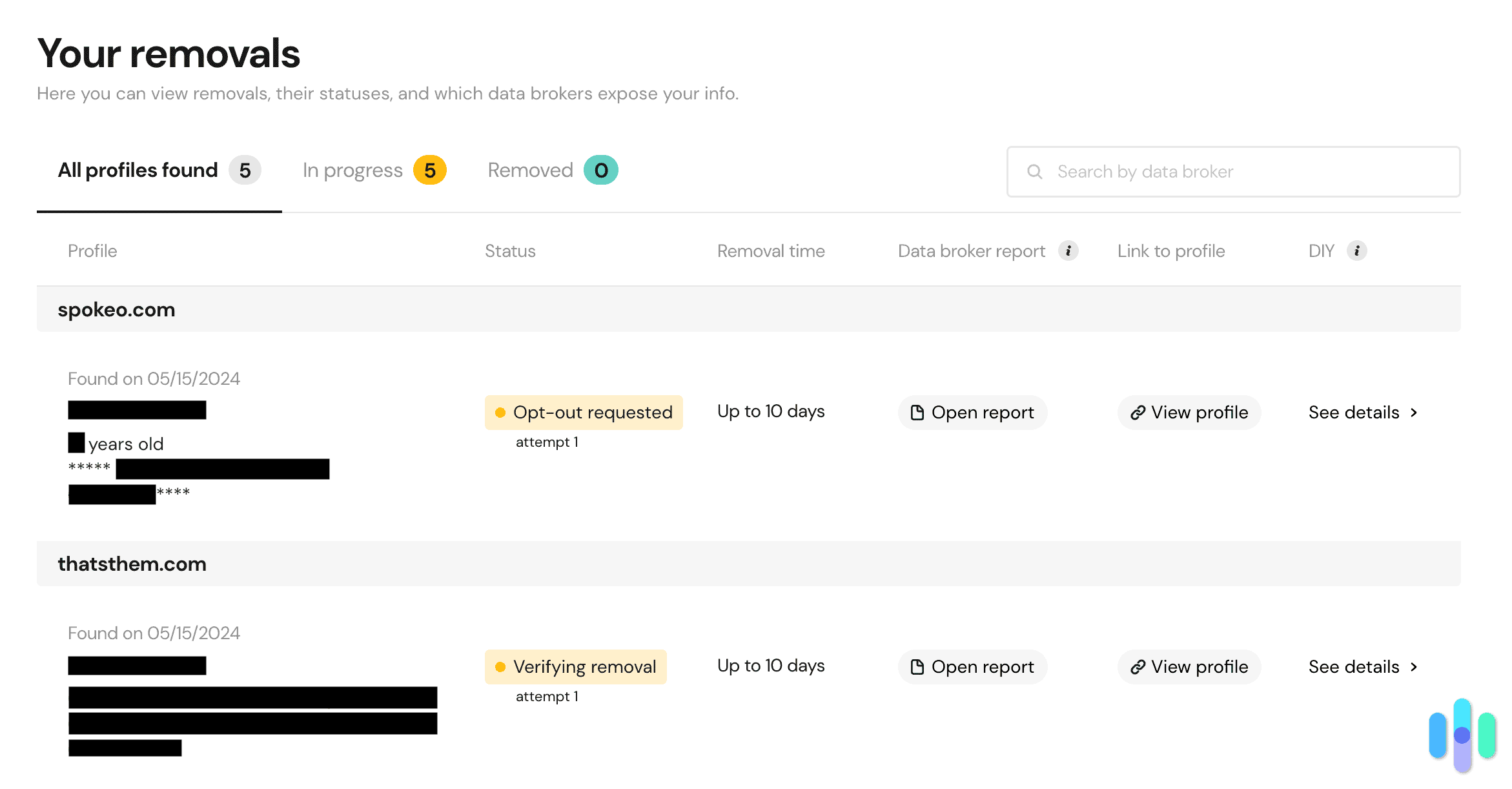Click the In progress count badge 5
Image resolution: width=1512 pixels, height=789 pixels.
tap(430, 170)
